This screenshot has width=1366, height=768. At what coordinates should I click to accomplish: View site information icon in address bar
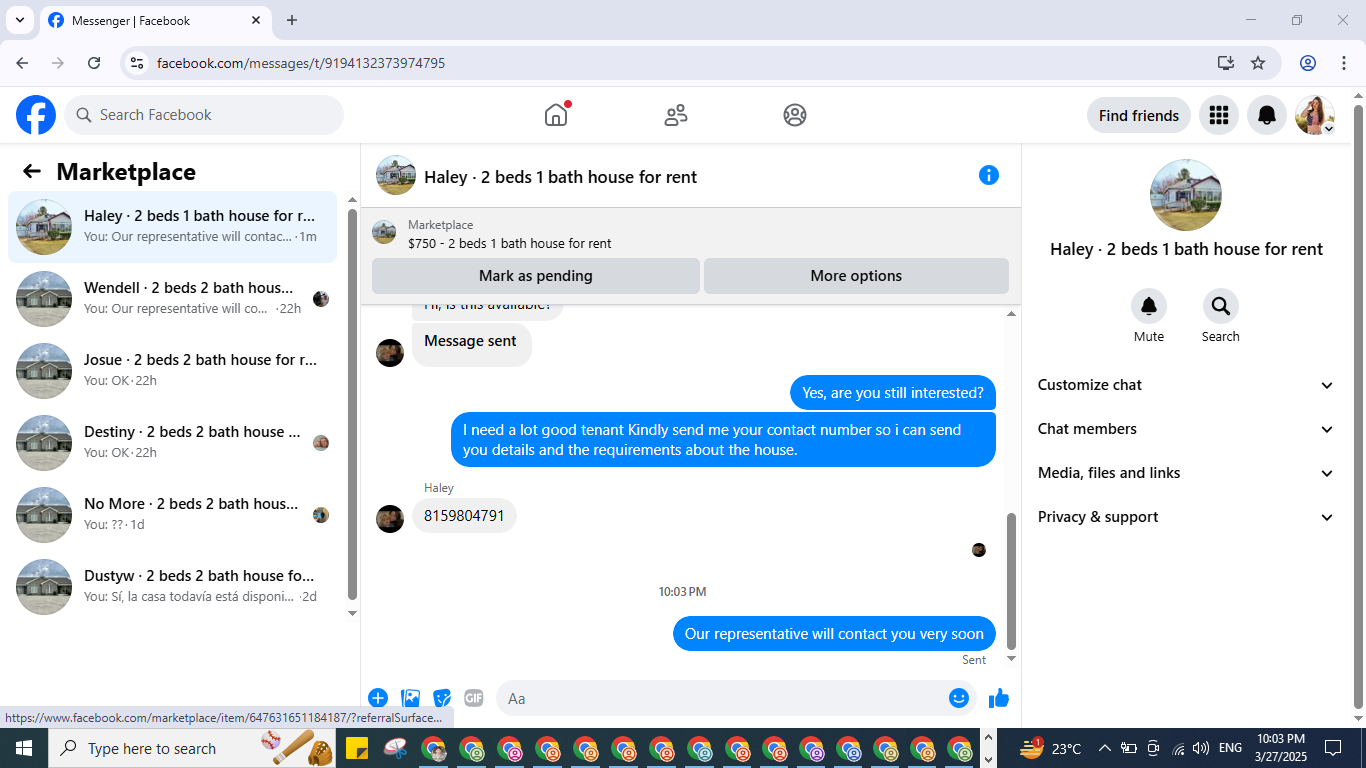coord(138,63)
